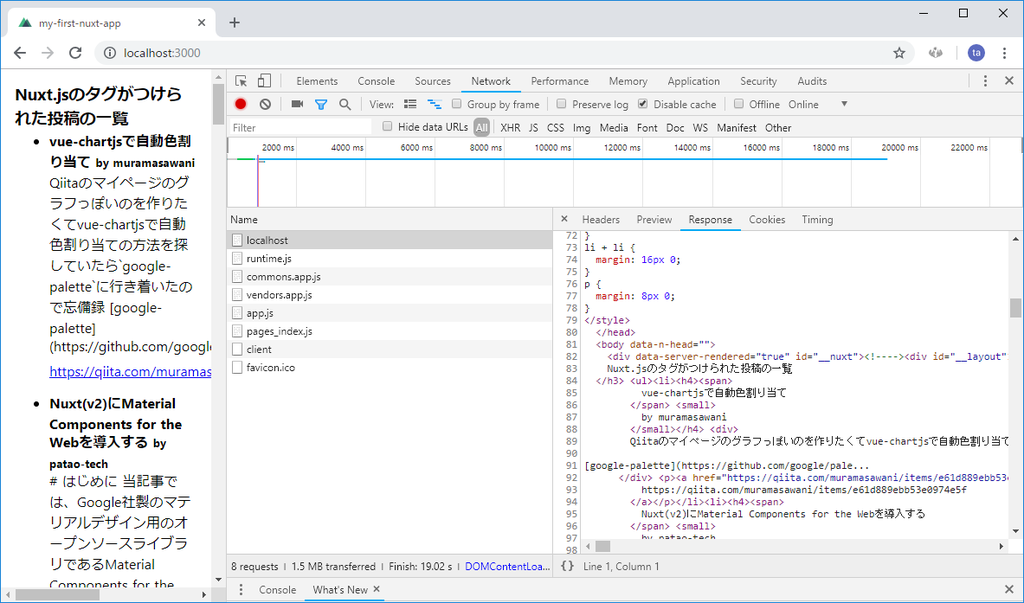Close the DevTools panel
This screenshot has width=1024, height=603.
[1009, 81]
